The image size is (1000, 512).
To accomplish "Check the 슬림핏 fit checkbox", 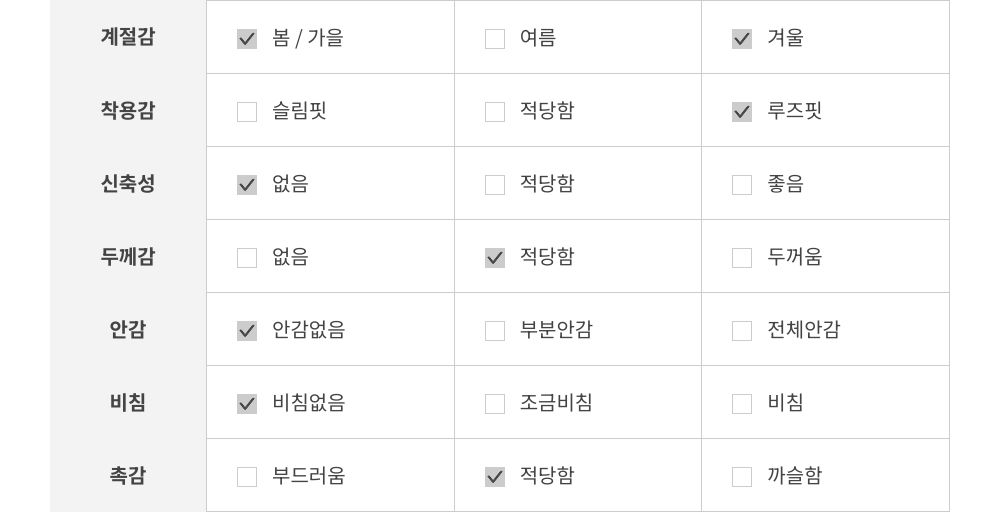I will coord(247,112).
